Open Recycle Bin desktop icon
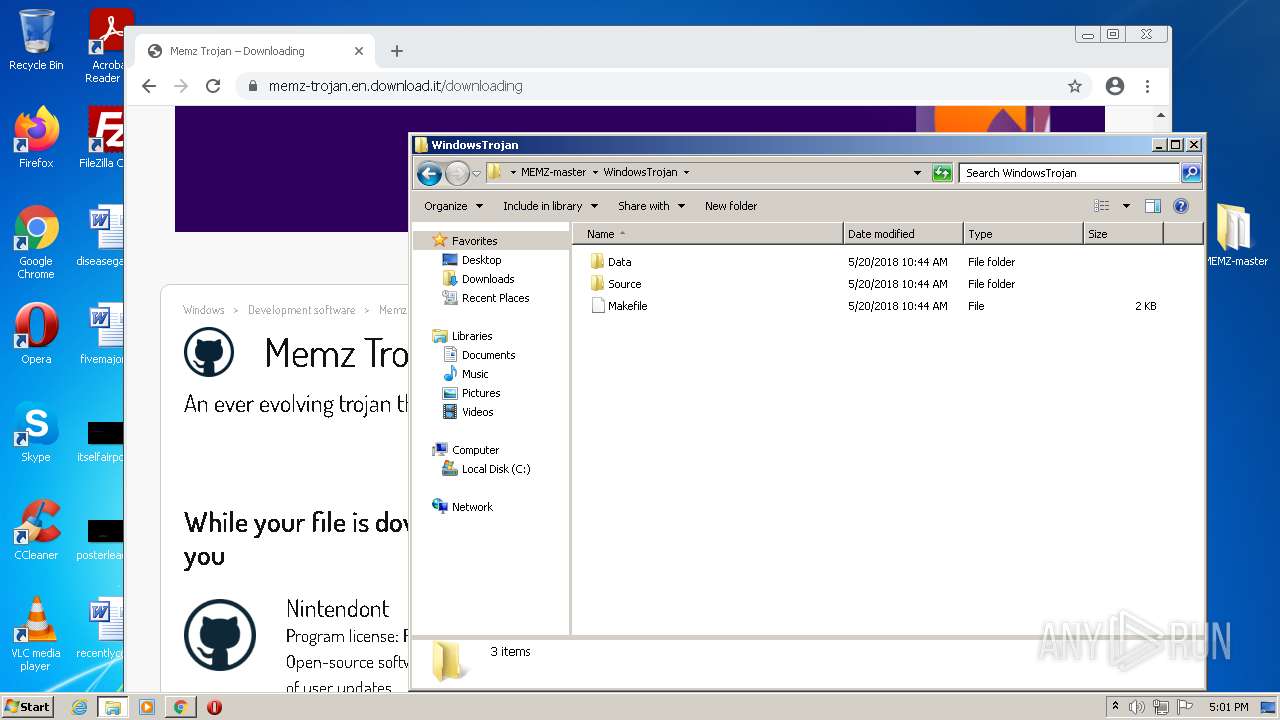1280x720 pixels. coord(36,40)
